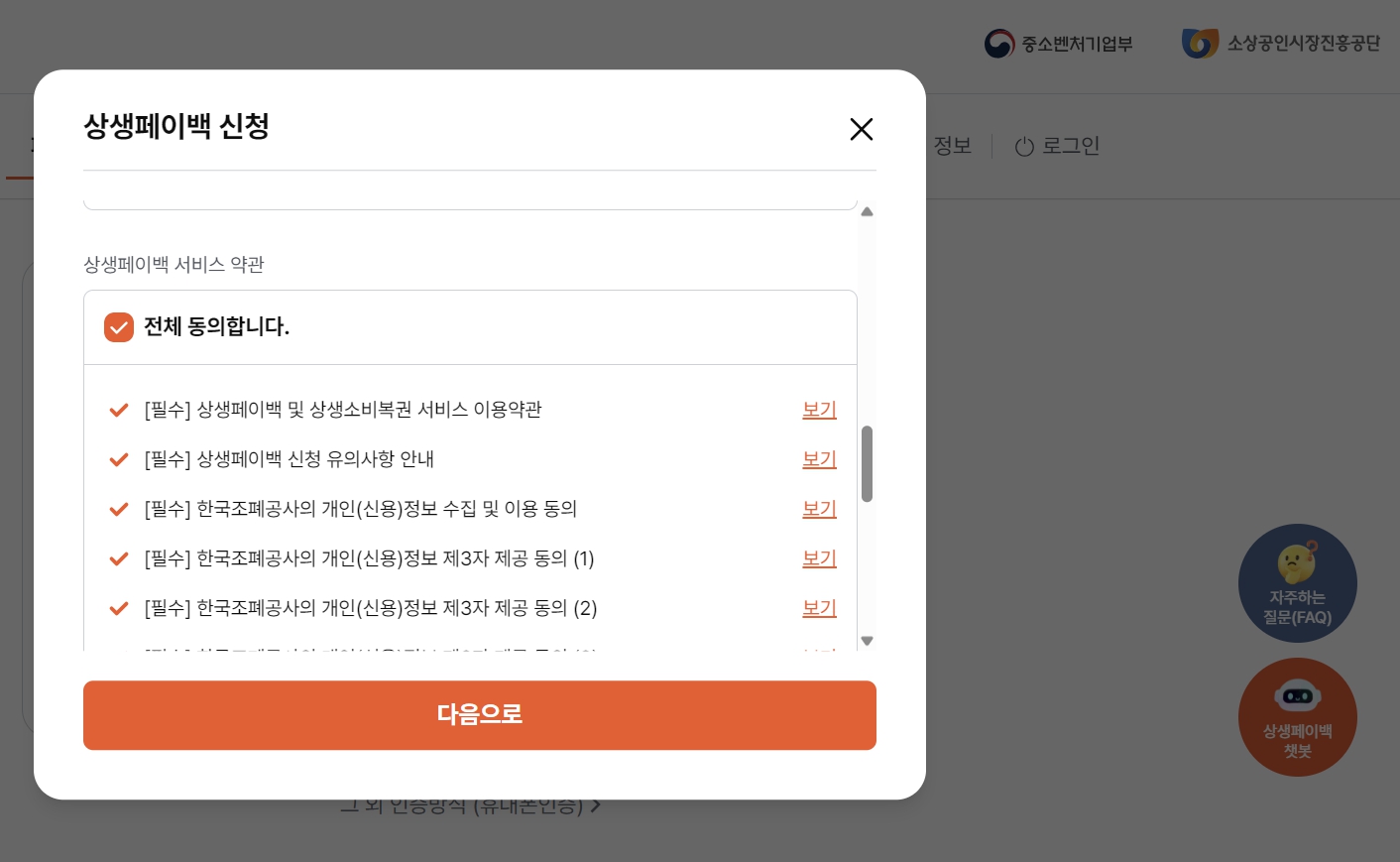Click the 소상공인시장진흥공단 logo
Image resolution: width=1400 pixels, height=862 pixels.
pyautogui.click(x=1280, y=44)
